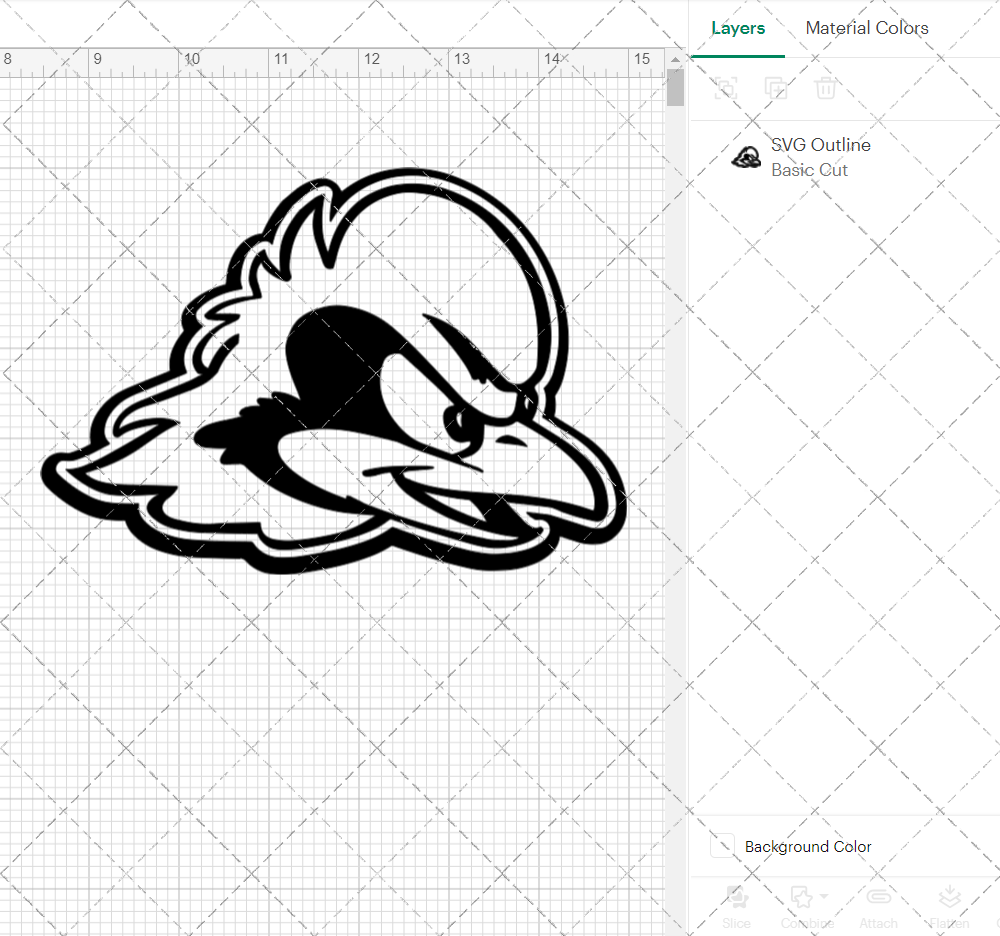
Task: Open the Background Color swatch
Action: coord(723,846)
